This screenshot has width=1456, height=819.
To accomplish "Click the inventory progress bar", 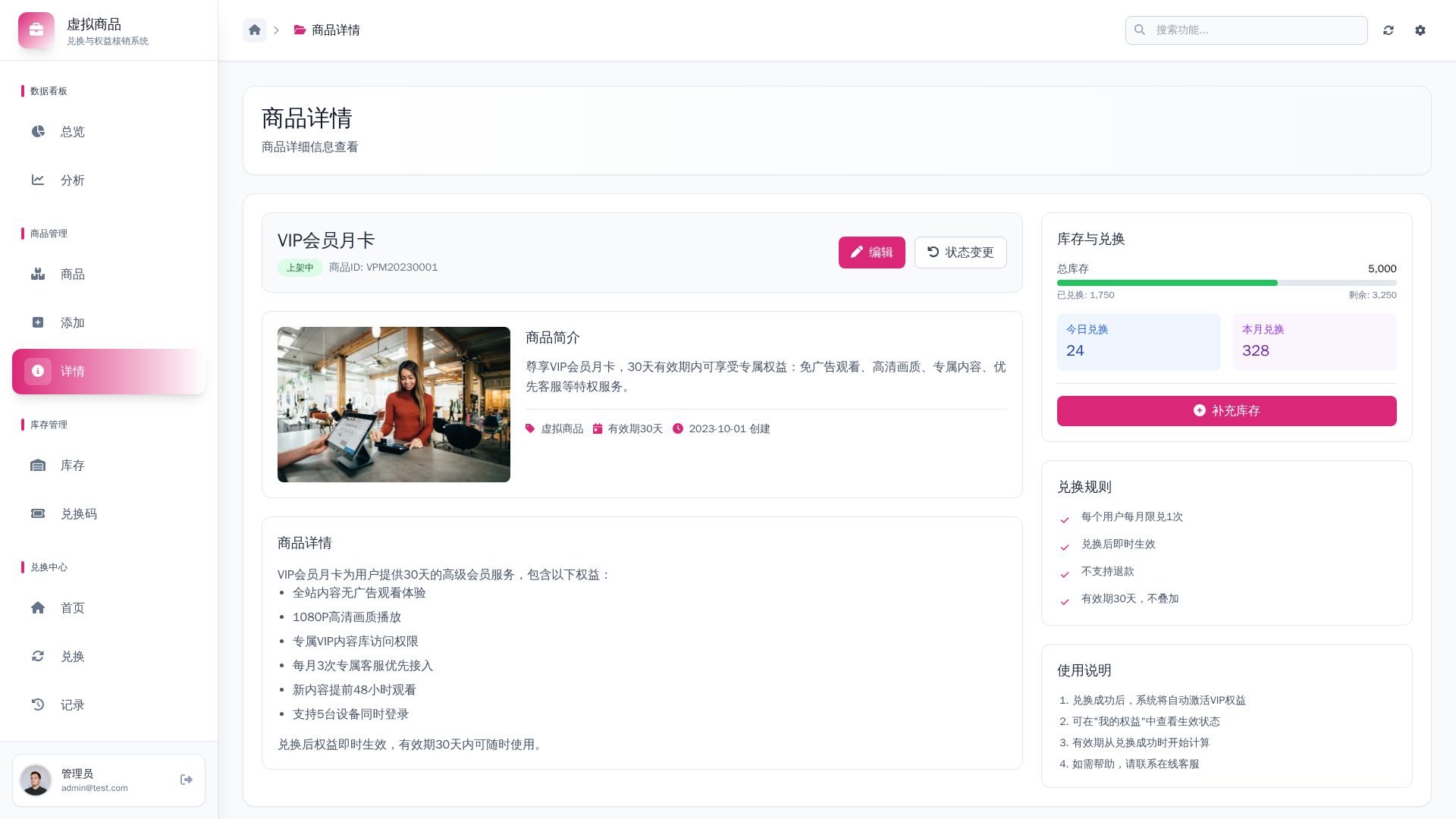I will tap(1226, 282).
